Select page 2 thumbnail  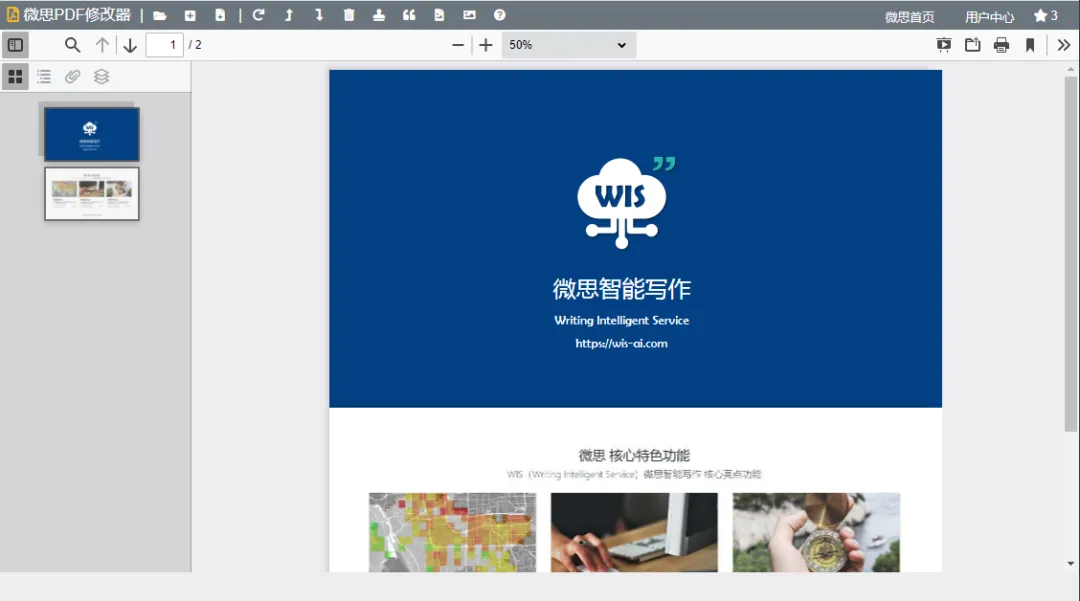[92, 193]
